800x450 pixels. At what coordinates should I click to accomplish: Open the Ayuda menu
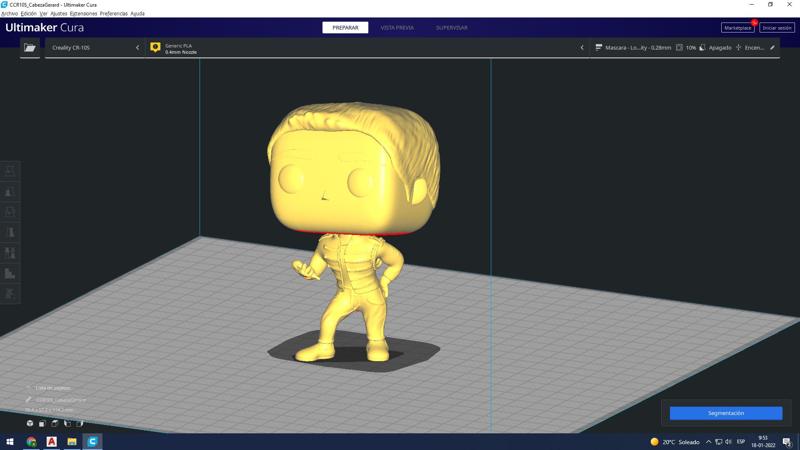tap(137, 14)
